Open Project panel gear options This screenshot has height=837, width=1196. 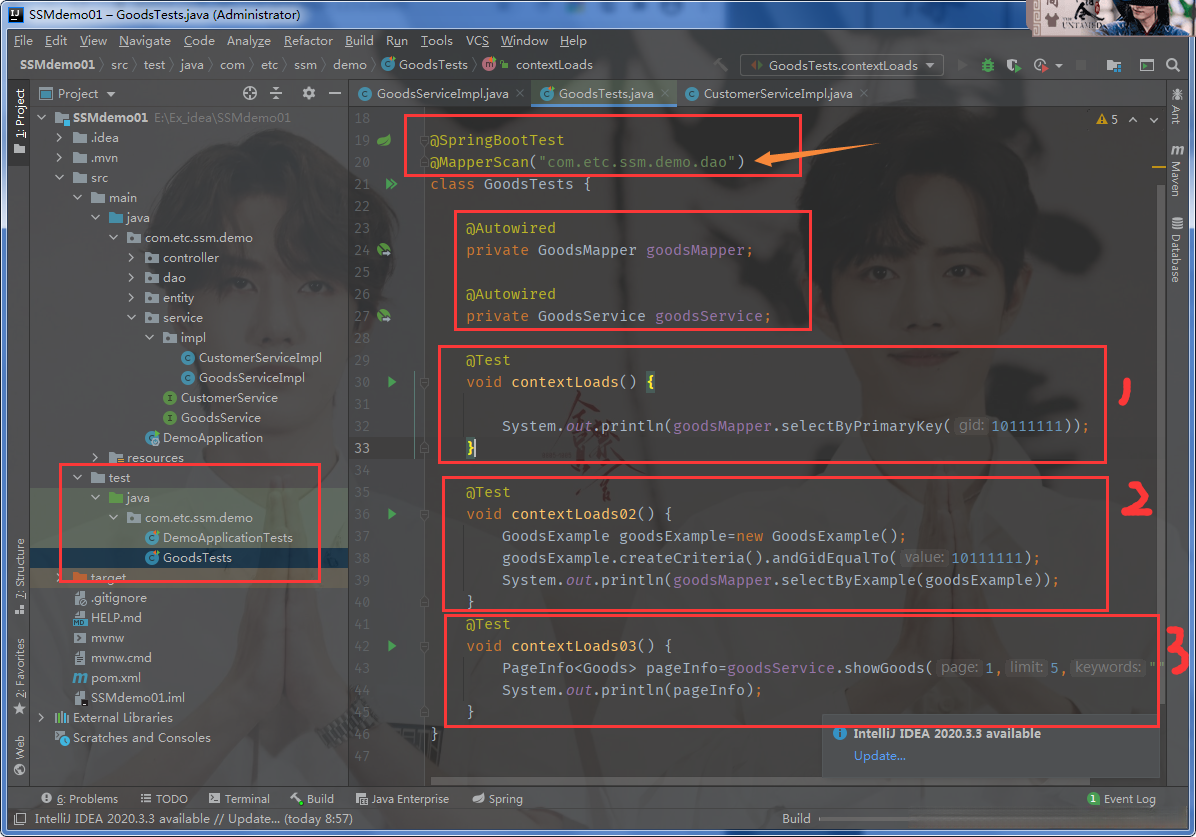tap(309, 93)
